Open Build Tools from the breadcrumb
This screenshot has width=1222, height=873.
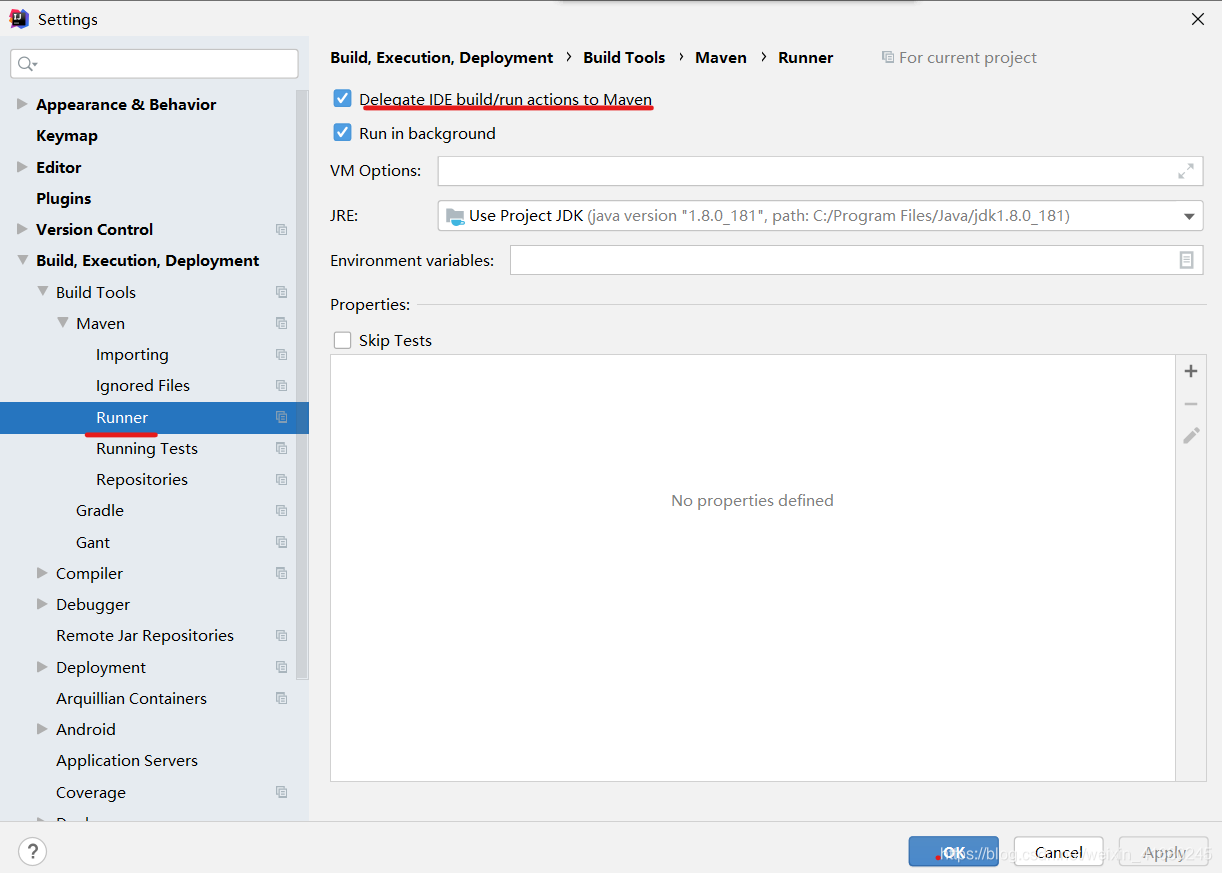(x=623, y=57)
